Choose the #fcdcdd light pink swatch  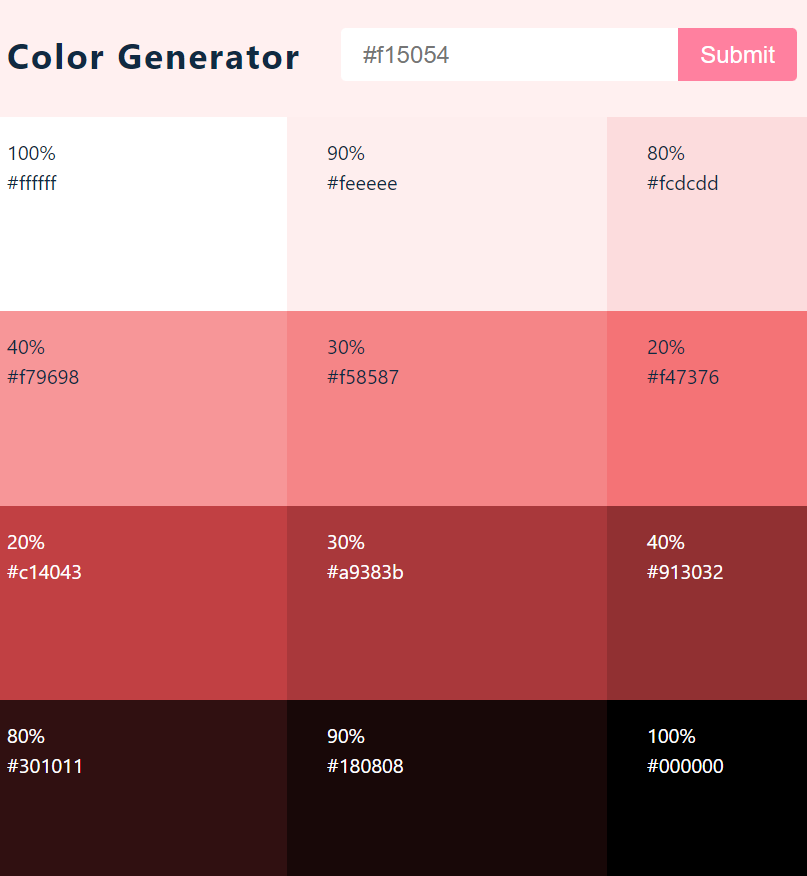click(x=706, y=240)
